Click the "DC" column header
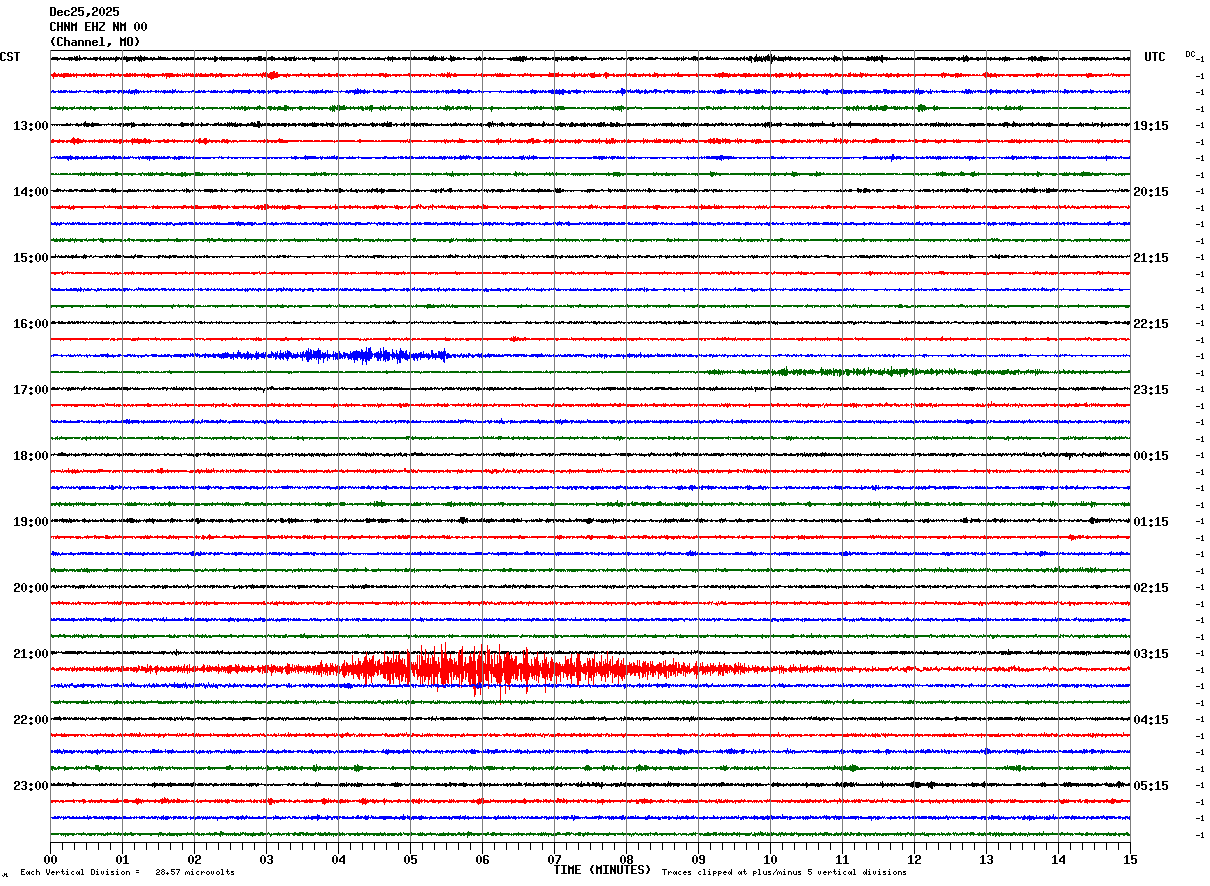Screen dimensions: 1210x886 pos(1190,54)
